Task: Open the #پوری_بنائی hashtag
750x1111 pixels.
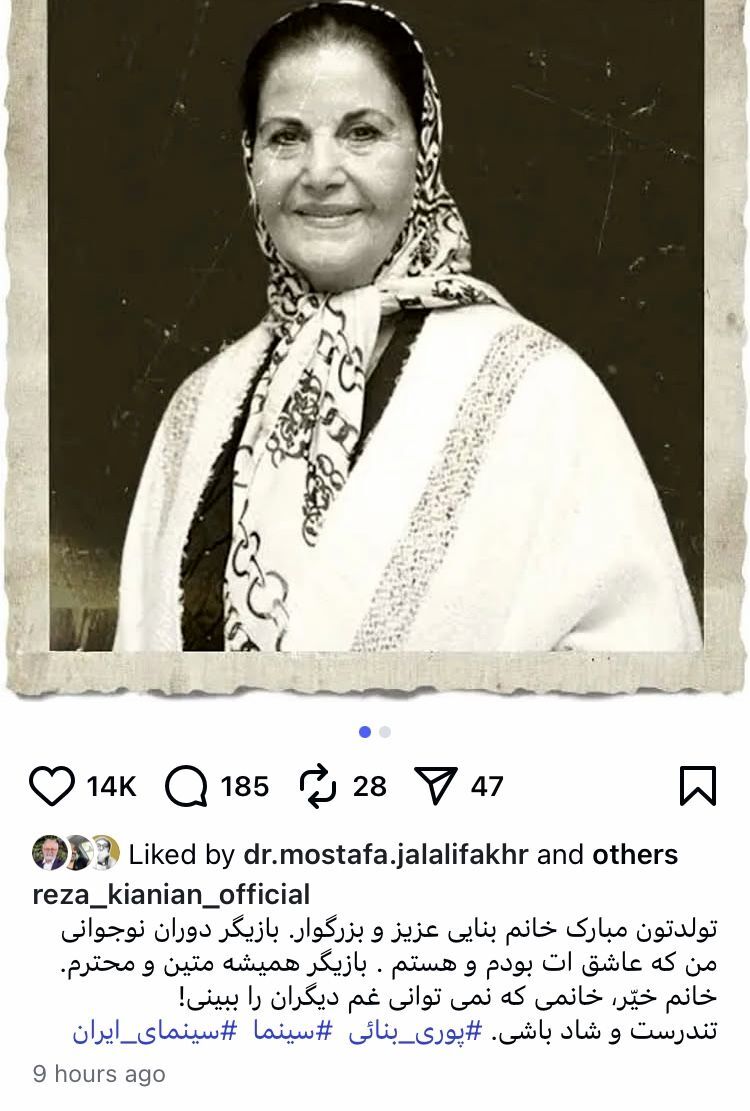Action: pyautogui.click(x=415, y=1031)
